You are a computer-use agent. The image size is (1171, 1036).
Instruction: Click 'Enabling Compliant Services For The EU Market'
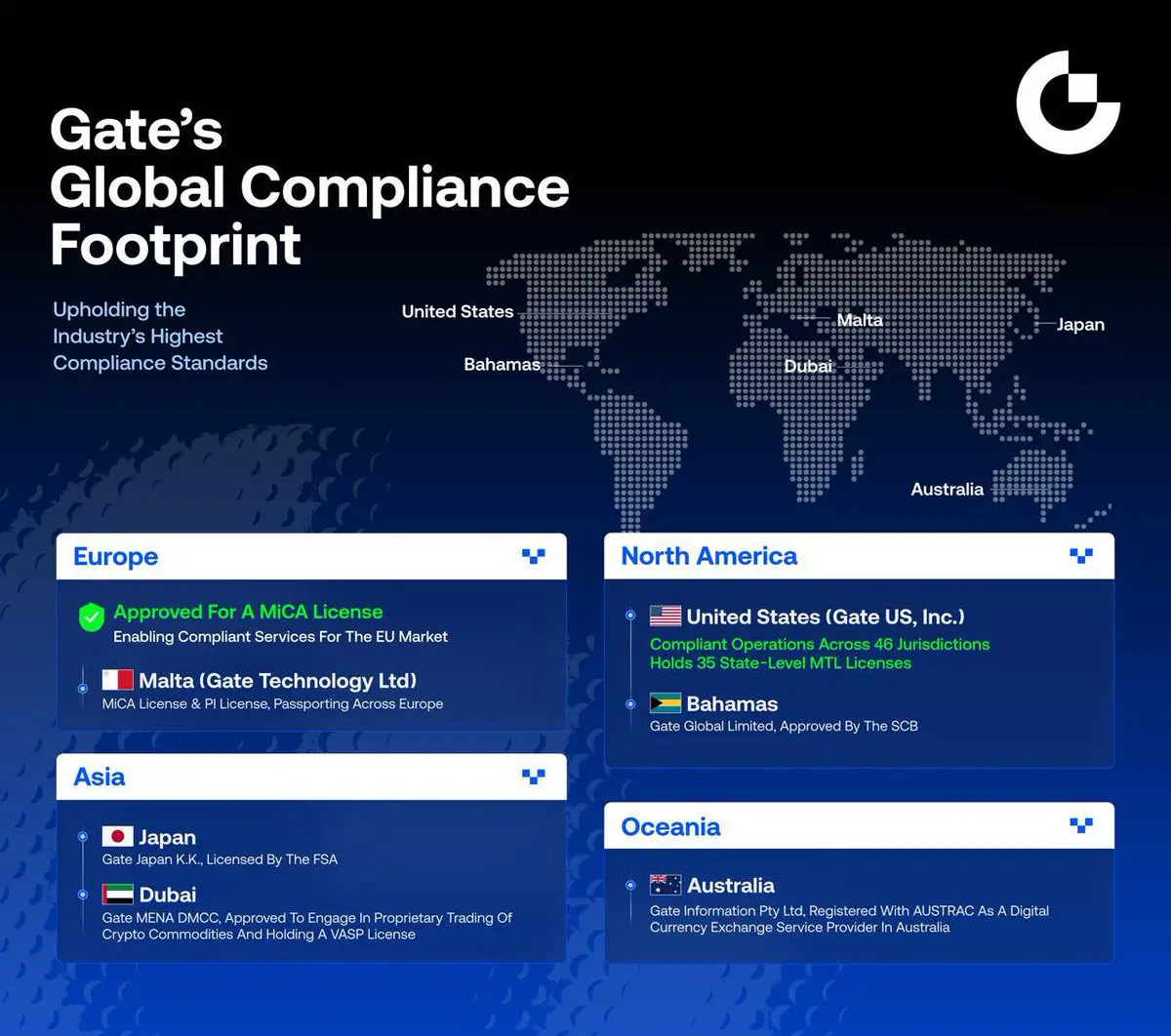(280, 637)
